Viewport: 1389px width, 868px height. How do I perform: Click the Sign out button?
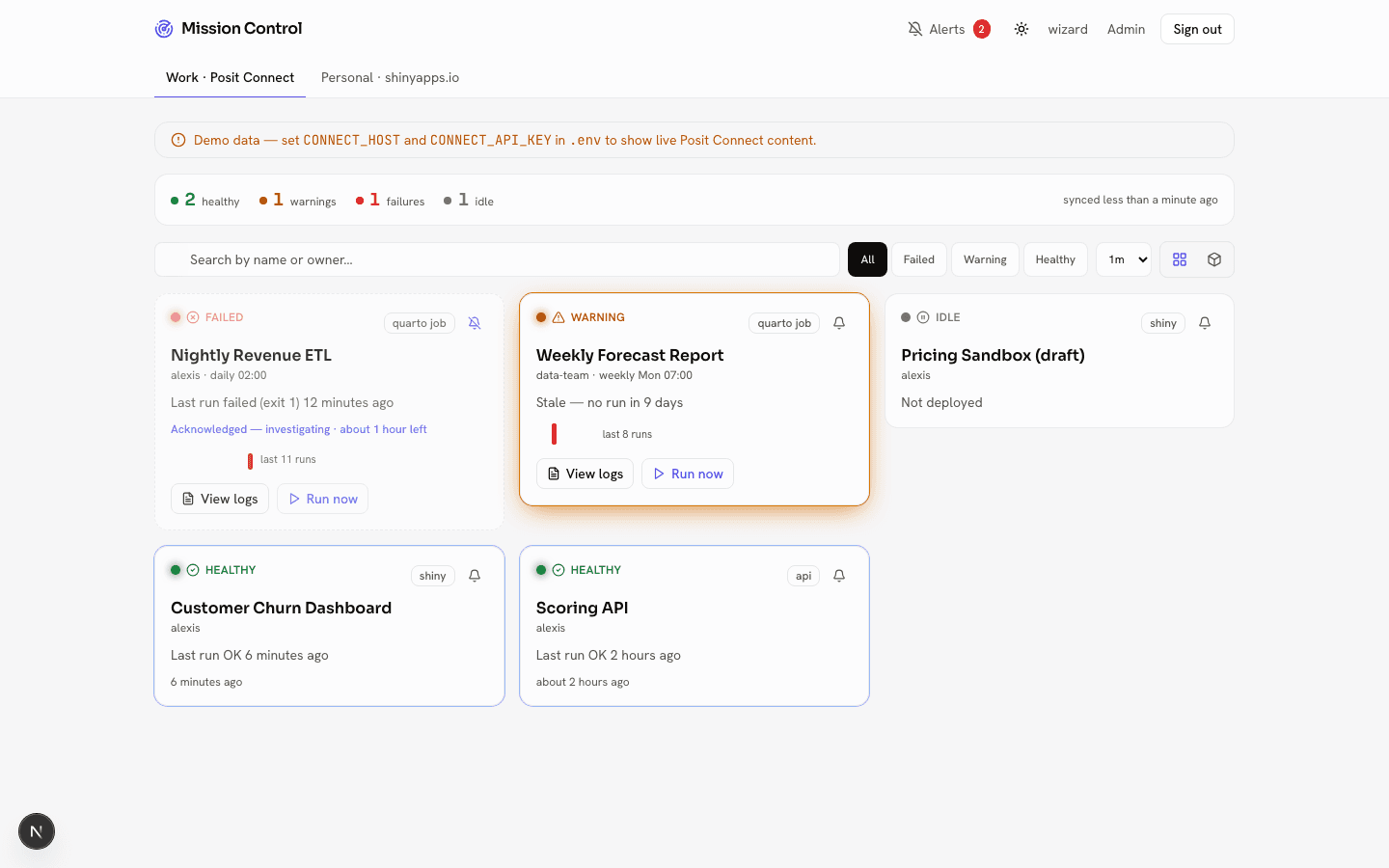click(x=1197, y=29)
